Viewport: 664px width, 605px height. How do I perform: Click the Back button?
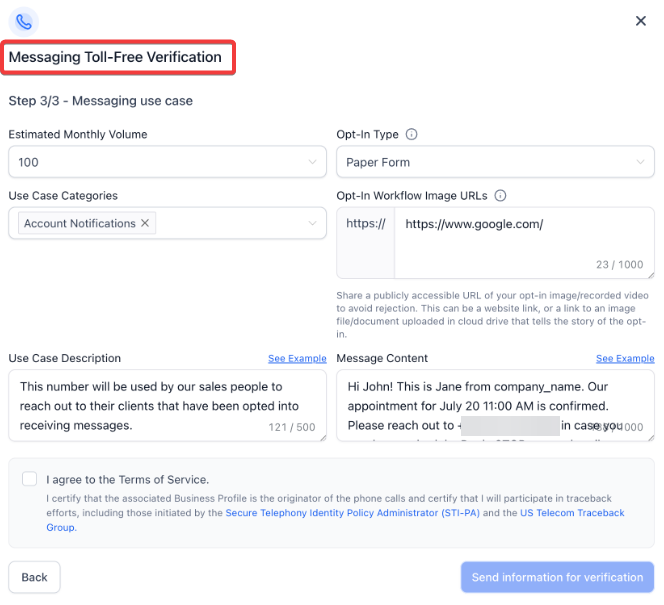click(34, 577)
